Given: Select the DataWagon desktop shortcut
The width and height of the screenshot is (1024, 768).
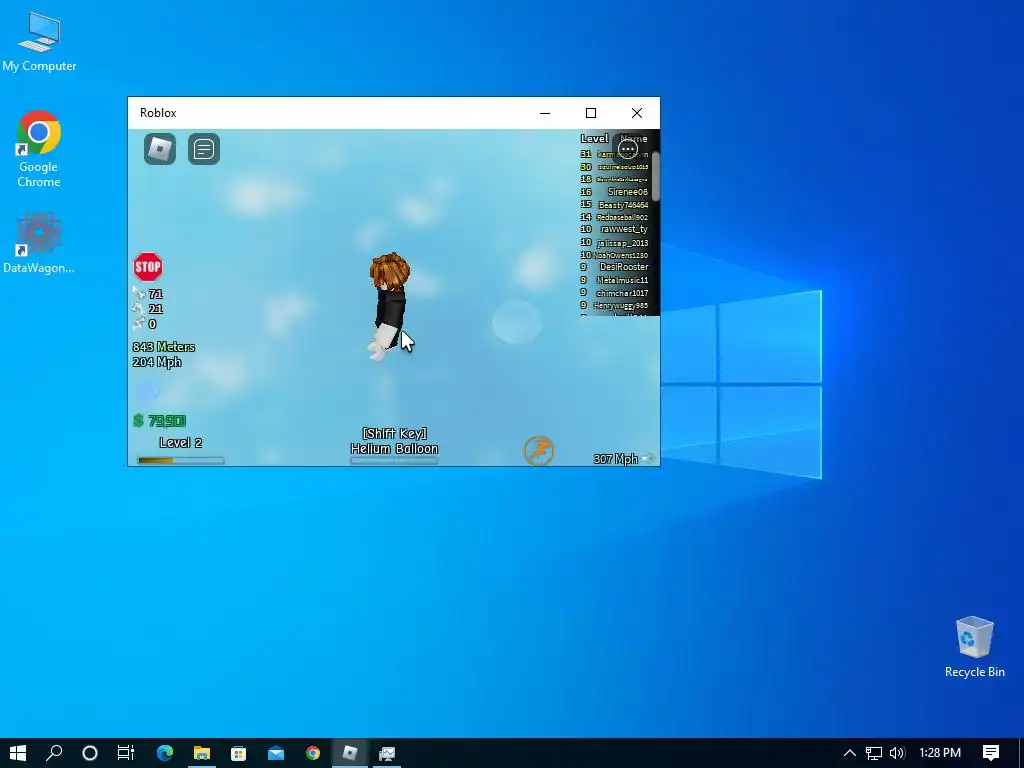Looking at the screenshot, I should pos(39,242).
